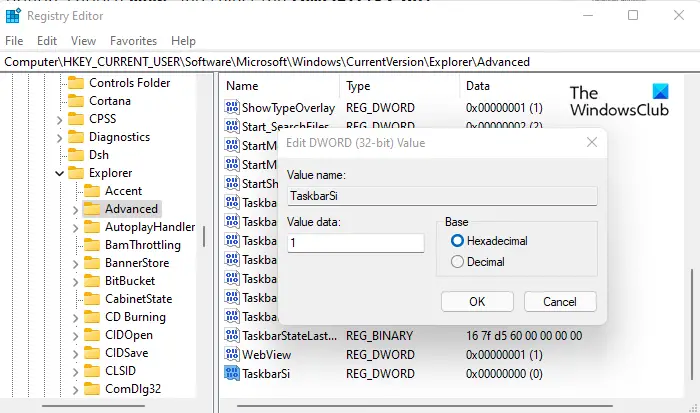Click REG_DWORD type of ShowTypeOverlay

tap(380, 108)
